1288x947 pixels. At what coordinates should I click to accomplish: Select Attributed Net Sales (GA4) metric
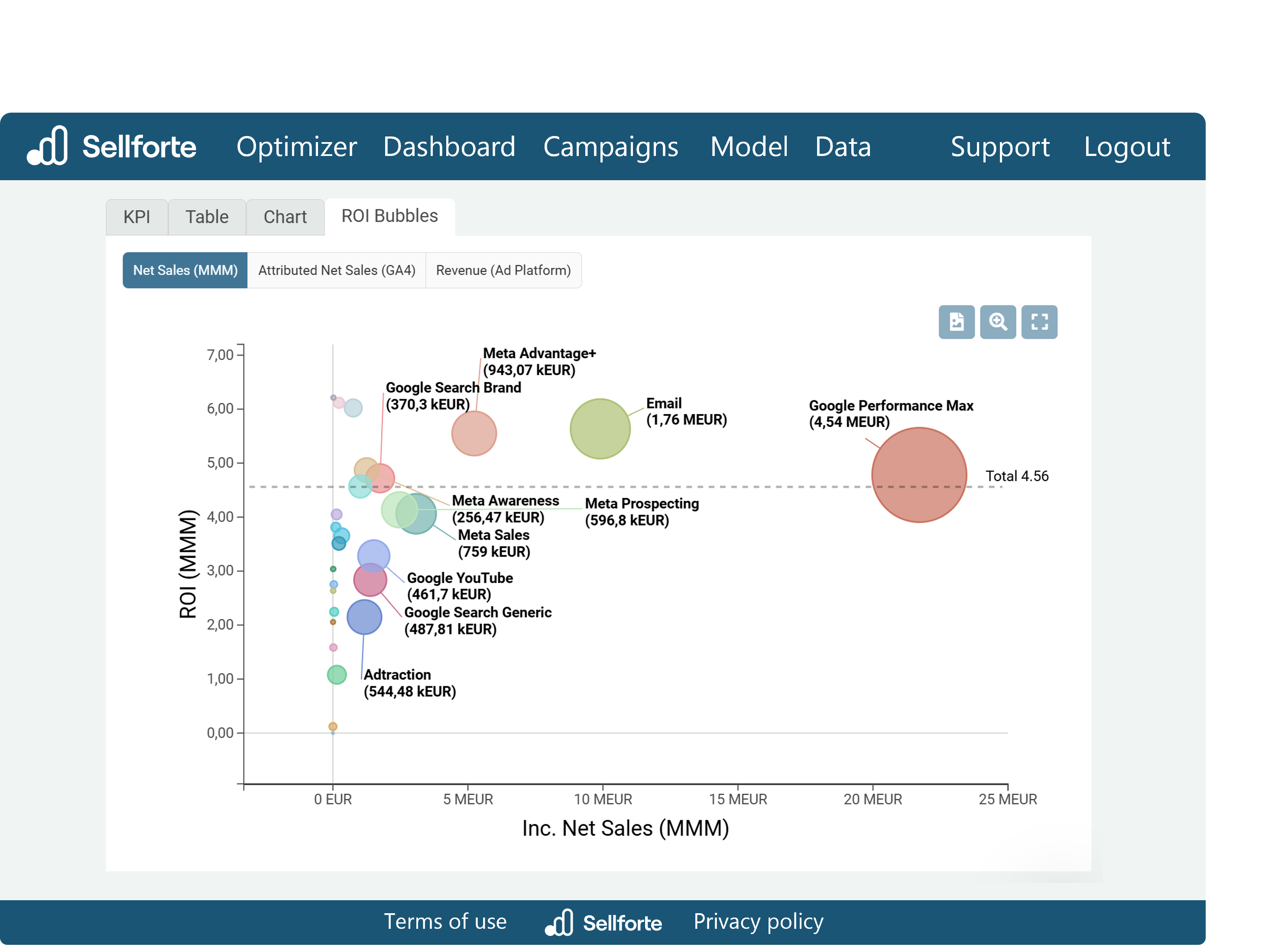tap(337, 270)
